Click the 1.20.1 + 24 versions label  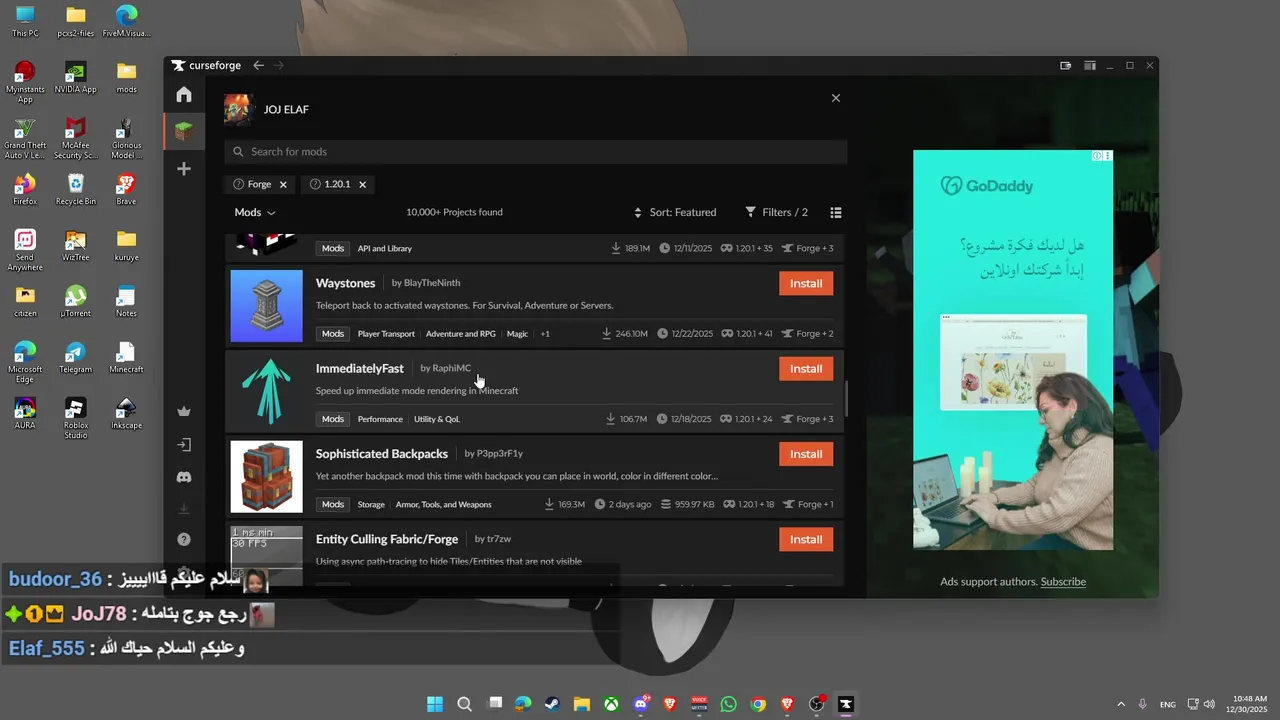pyautogui.click(x=747, y=419)
